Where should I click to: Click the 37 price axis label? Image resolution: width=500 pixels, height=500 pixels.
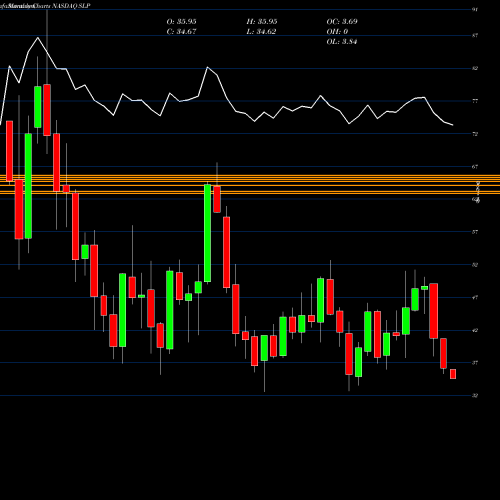[x=475, y=363]
